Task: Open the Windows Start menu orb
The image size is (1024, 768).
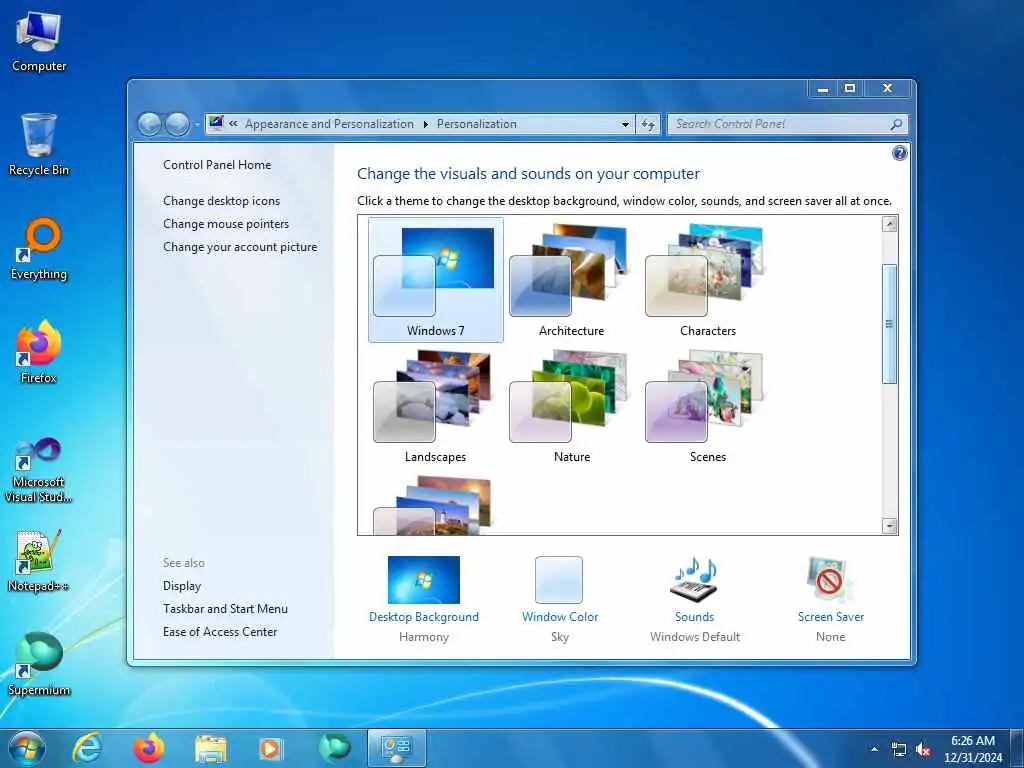Action: (27, 748)
